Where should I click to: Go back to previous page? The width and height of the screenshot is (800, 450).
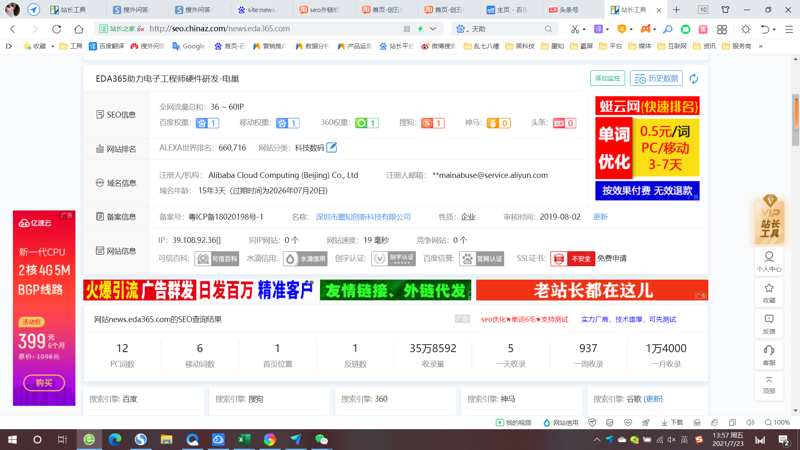coord(13,29)
